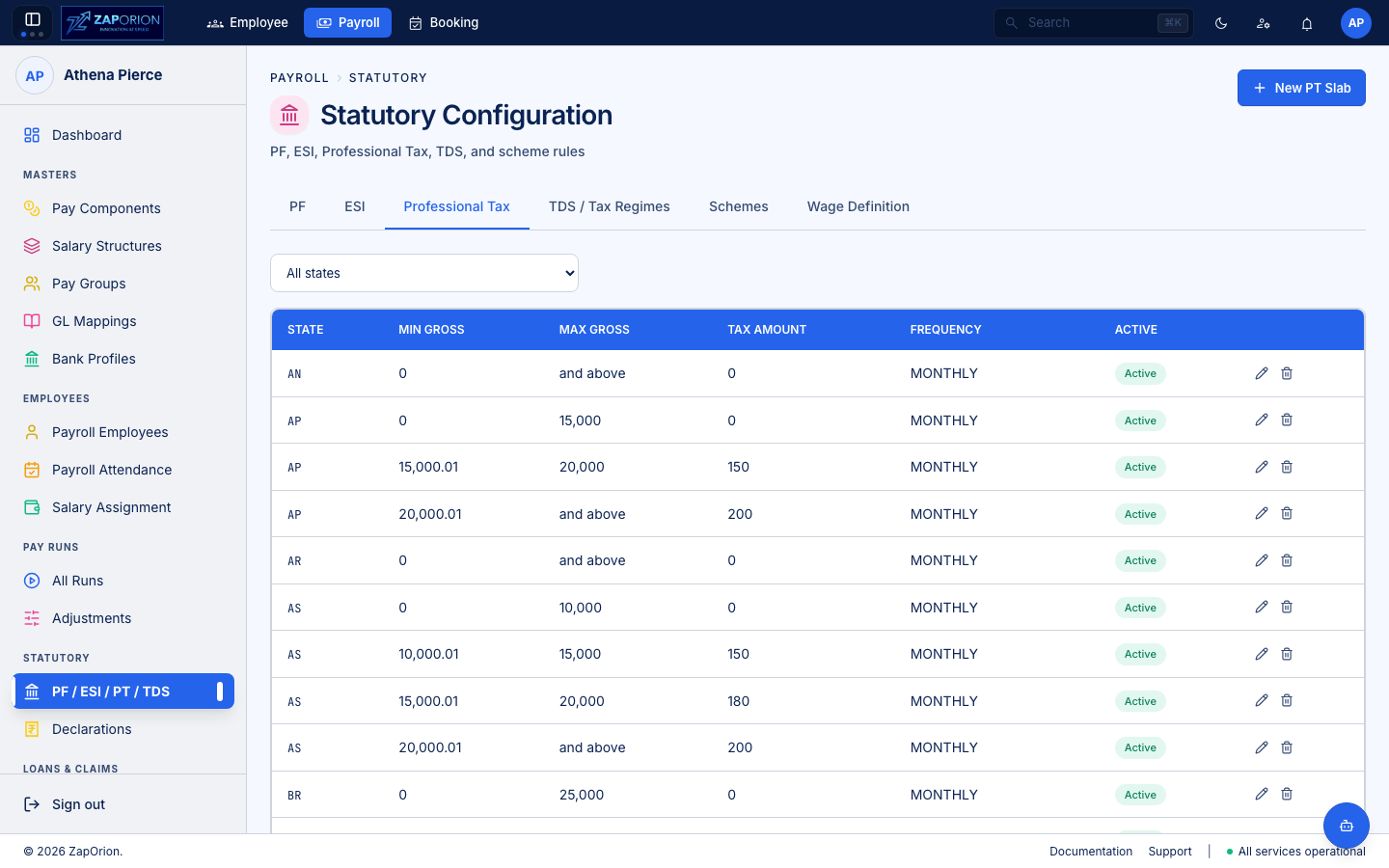Click the ZapOrion logo
Image resolution: width=1389 pixels, height=868 pixels.
pos(112,22)
